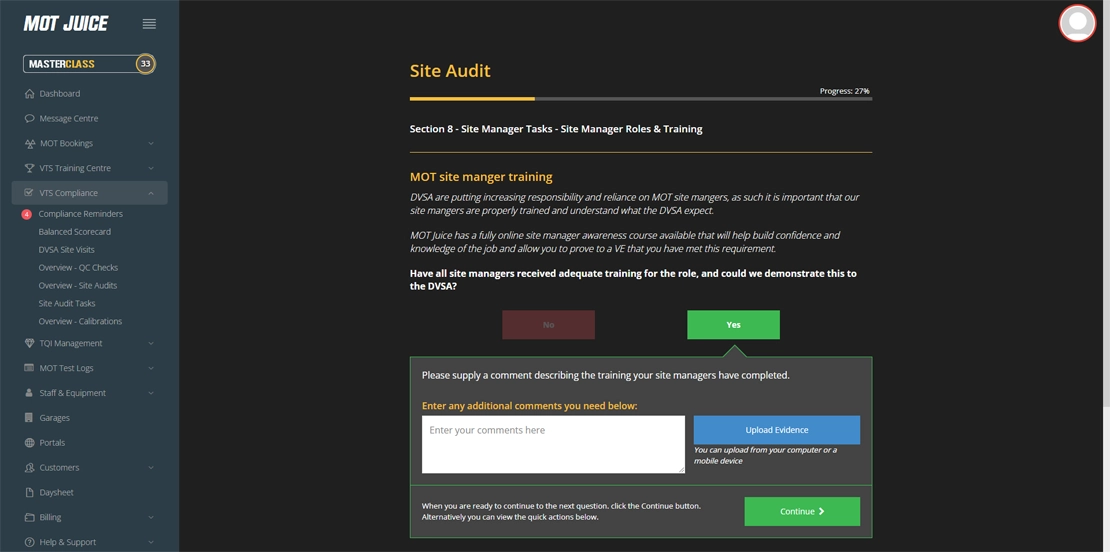The image size is (1110, 552).
Task: Click the MOT site manger training heading
Action: [x=481, y=177]
